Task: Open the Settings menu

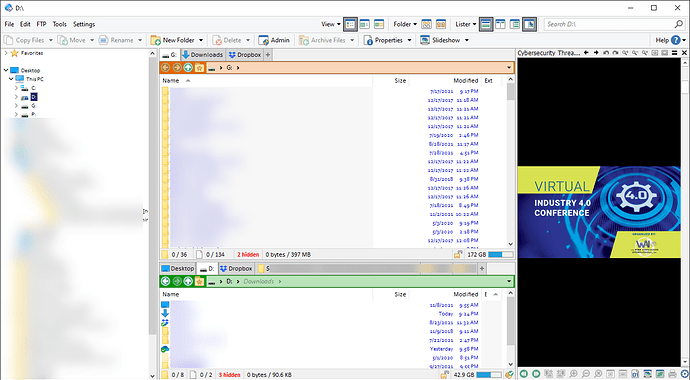Action: 84,24
